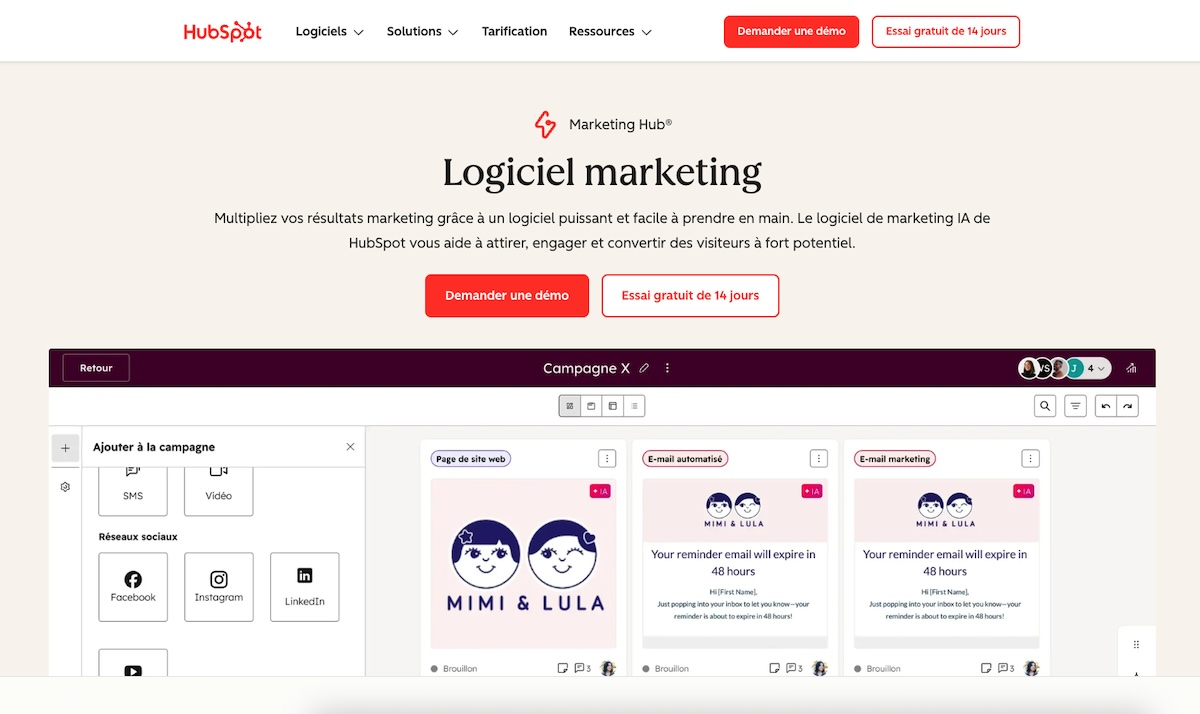Select the third layout view icon

pos(613,406)
